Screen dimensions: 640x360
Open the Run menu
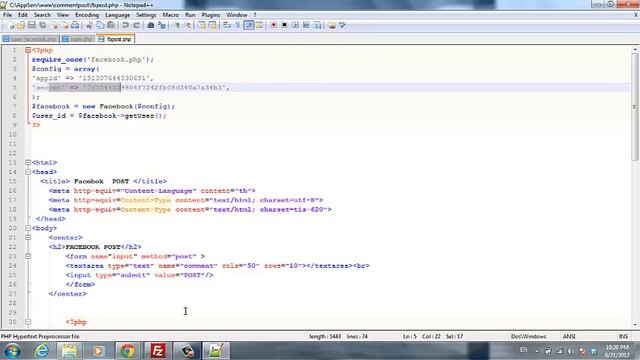(x=190, y=15)
